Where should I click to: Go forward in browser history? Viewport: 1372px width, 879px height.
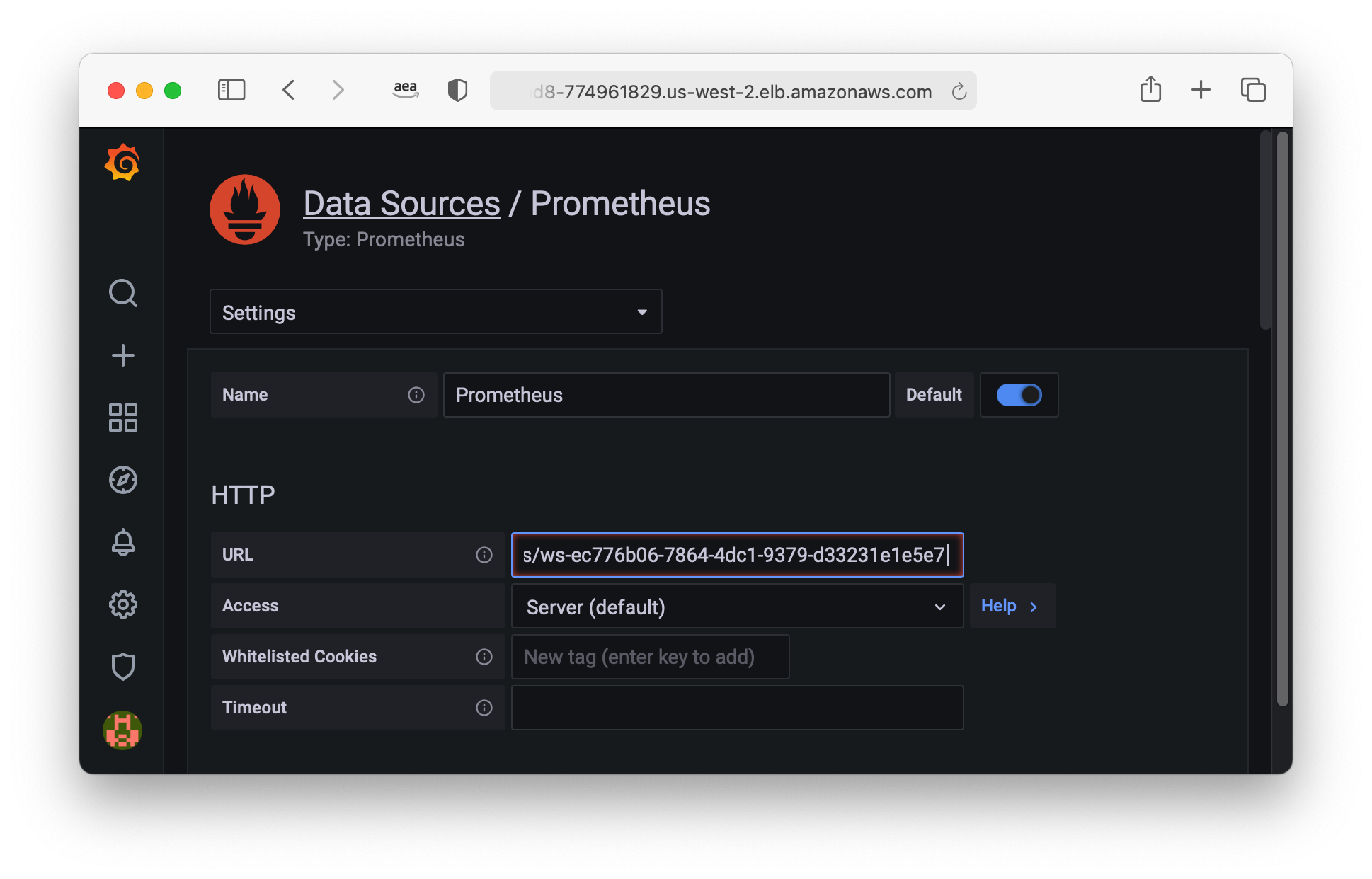pyautogui.click(x=338, y=91)
